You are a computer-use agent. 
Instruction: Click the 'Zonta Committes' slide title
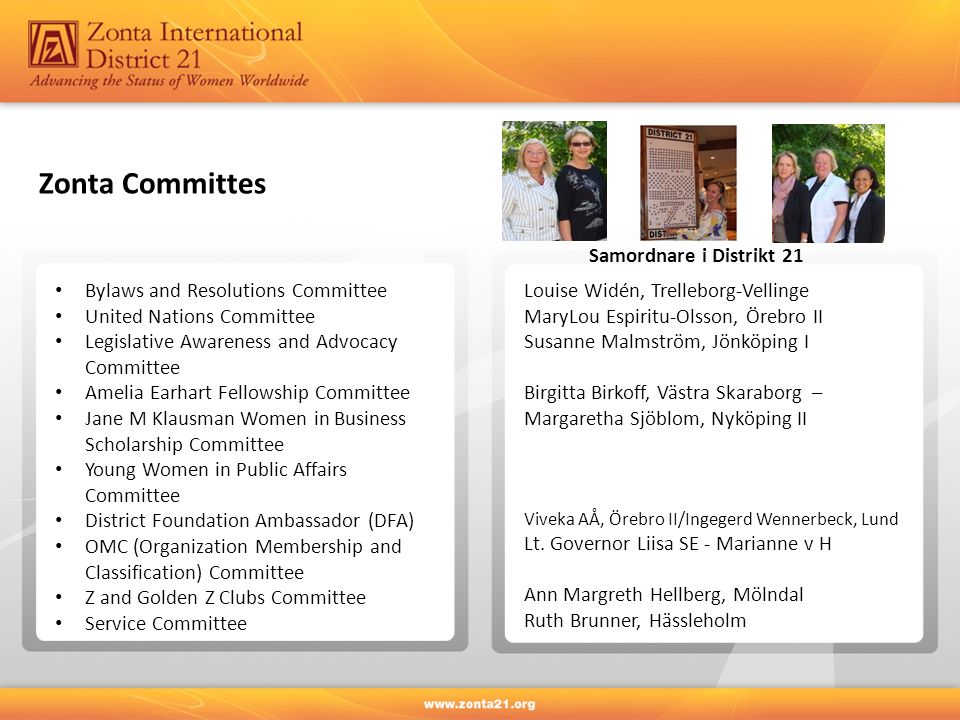[152, 184]
